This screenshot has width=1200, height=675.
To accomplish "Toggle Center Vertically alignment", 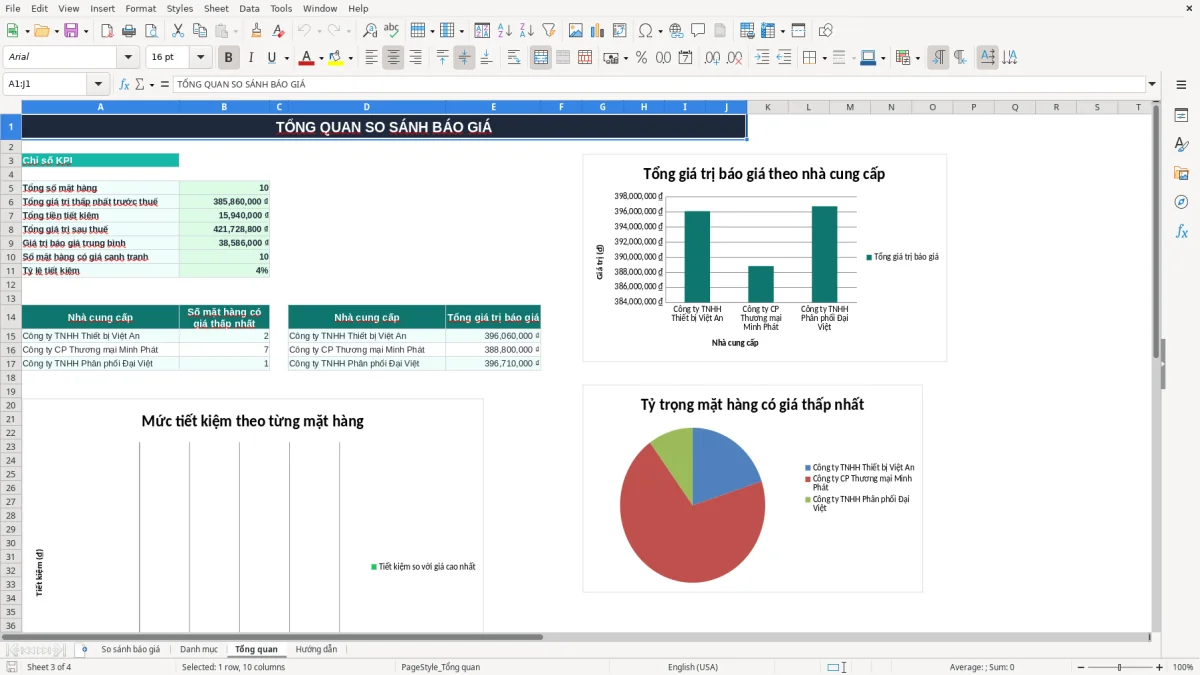I will [464, 58].
